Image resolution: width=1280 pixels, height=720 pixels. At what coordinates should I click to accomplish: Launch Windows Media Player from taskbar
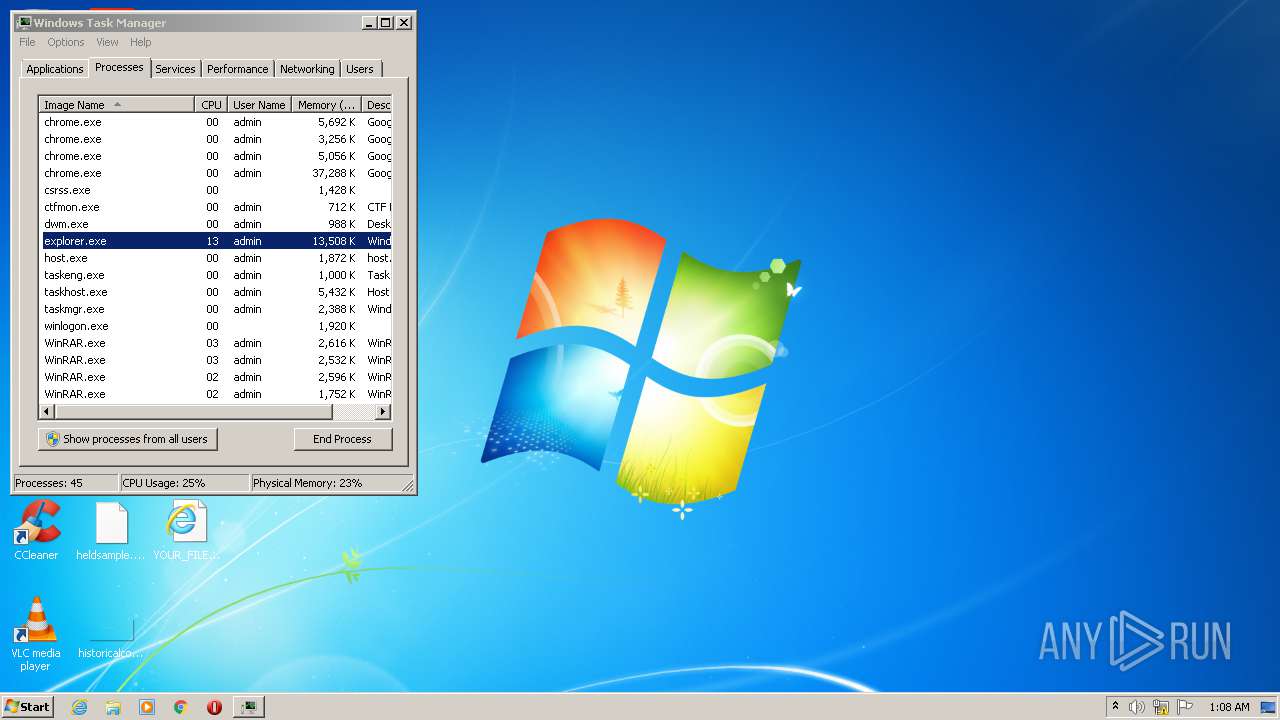point(147,707)
